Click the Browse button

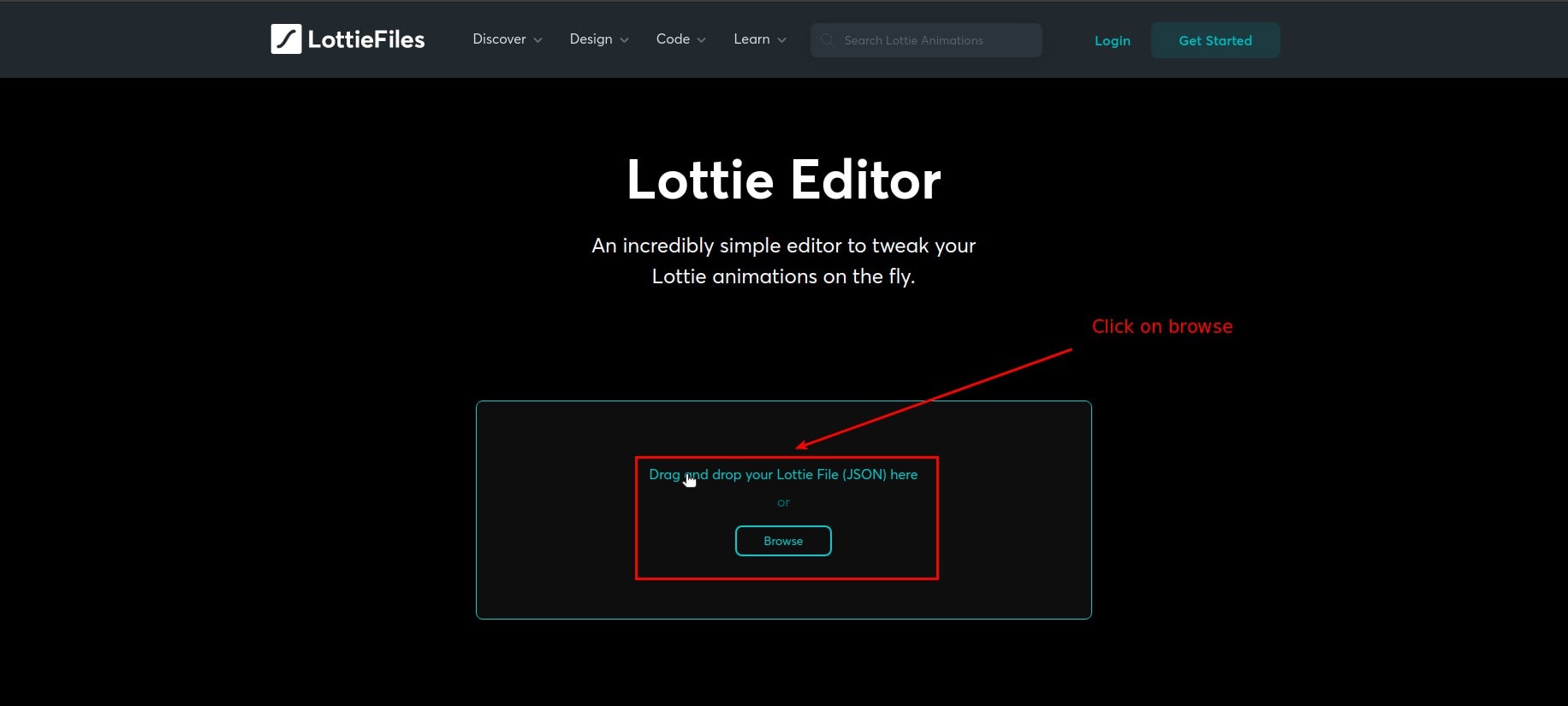783,541
